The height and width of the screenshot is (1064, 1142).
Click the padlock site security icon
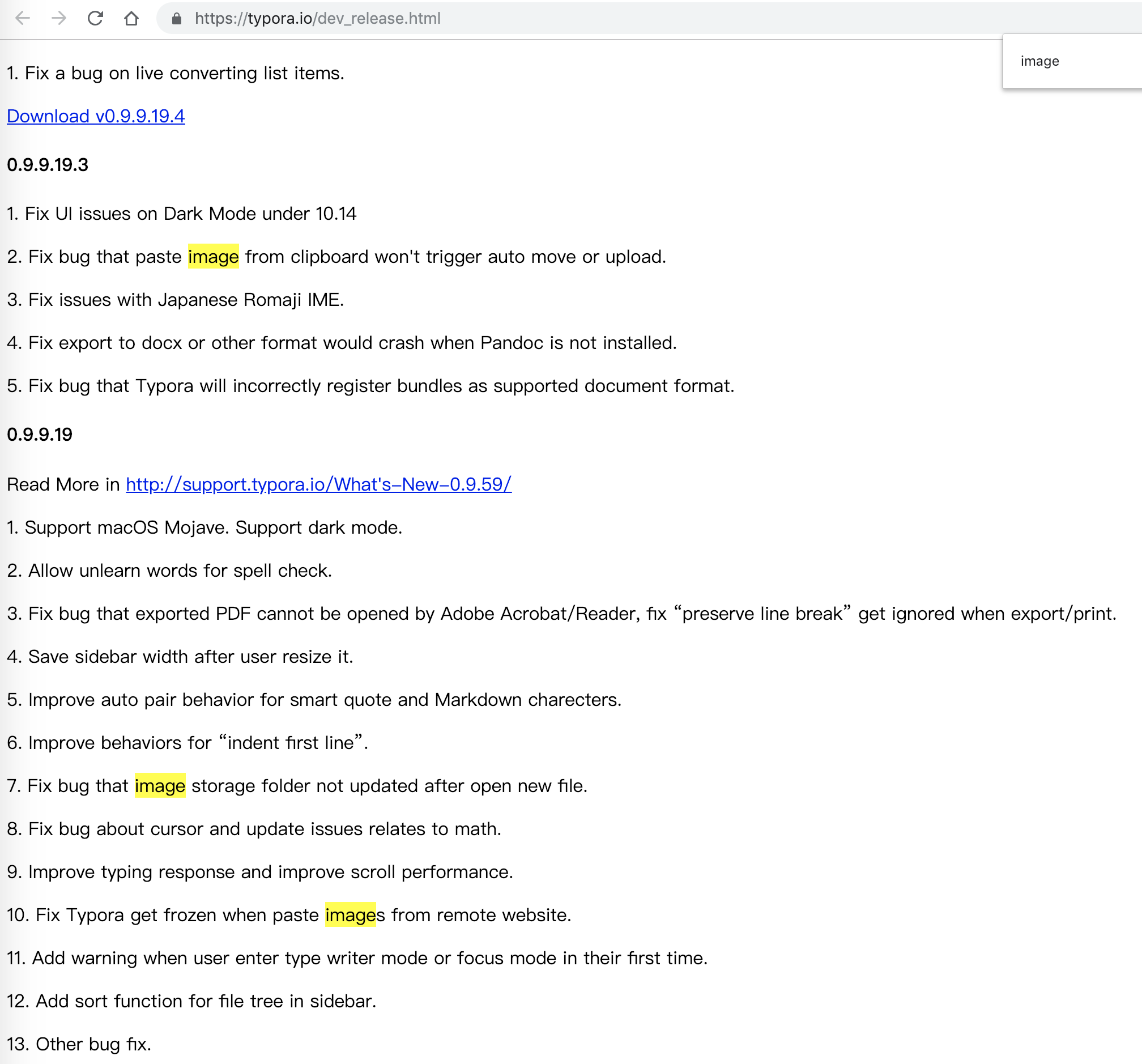[177, 18]
